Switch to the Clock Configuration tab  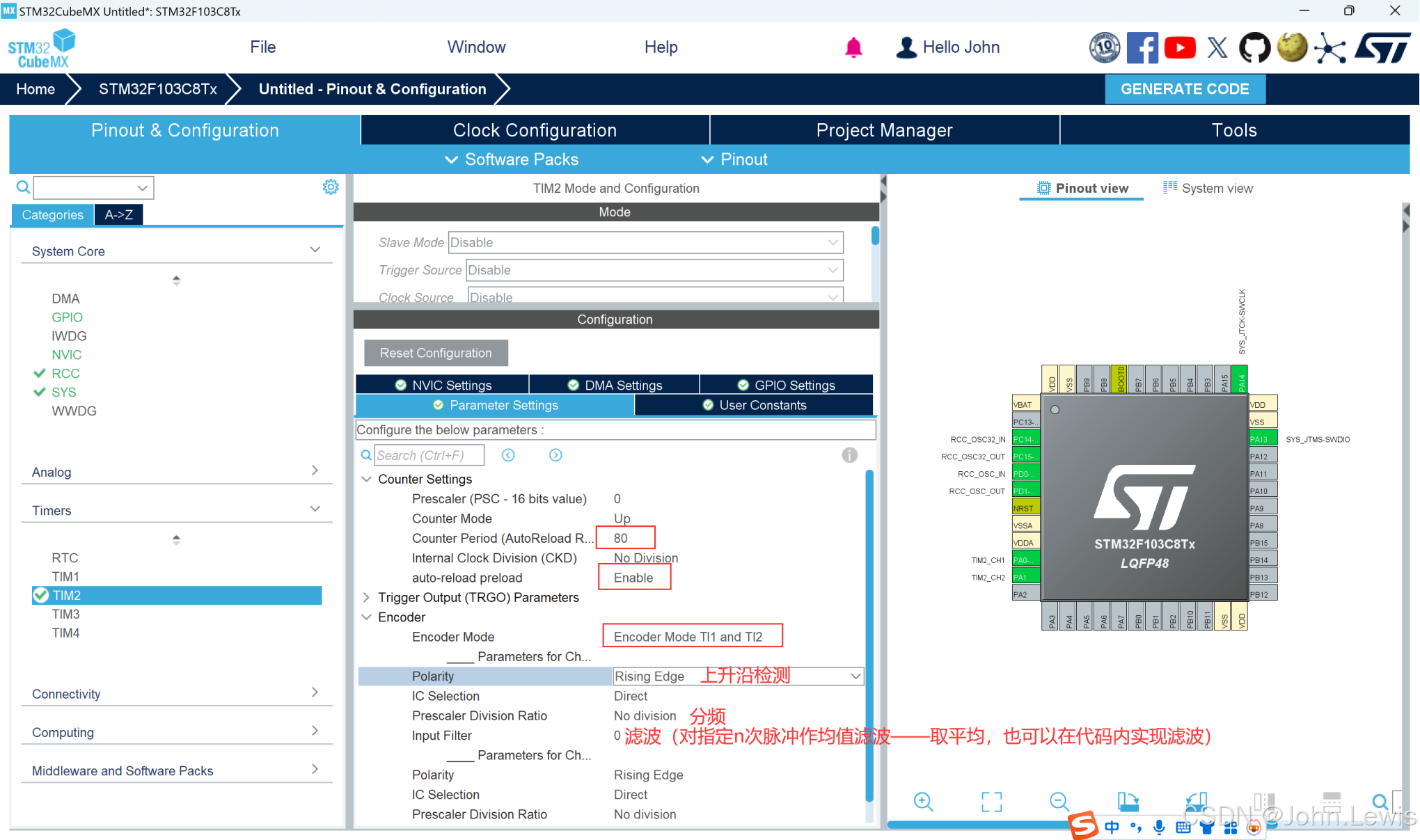coord(535,130)
